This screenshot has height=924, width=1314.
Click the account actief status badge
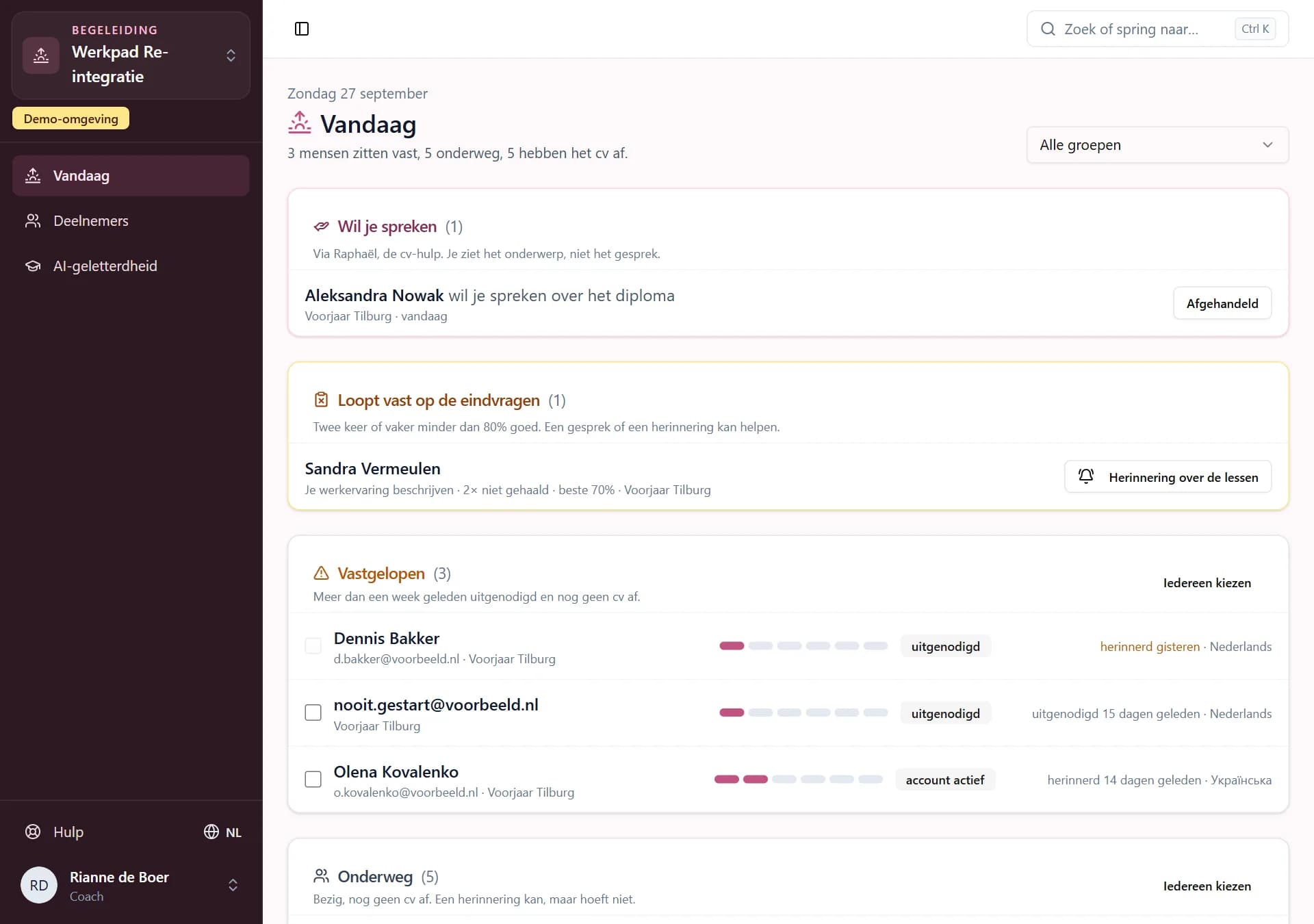[945, 780]
